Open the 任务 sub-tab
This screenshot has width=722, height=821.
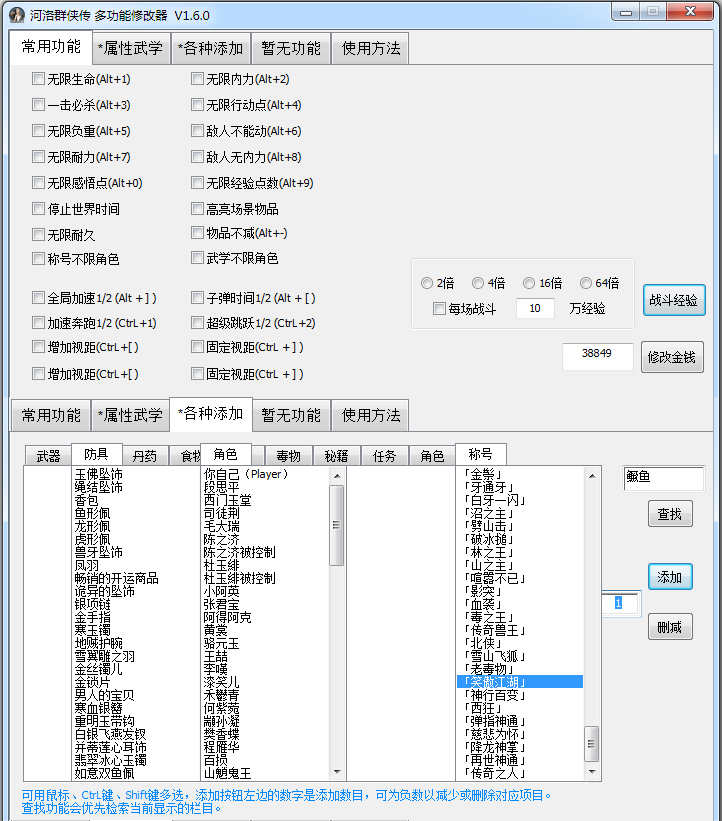pos(384,456)
